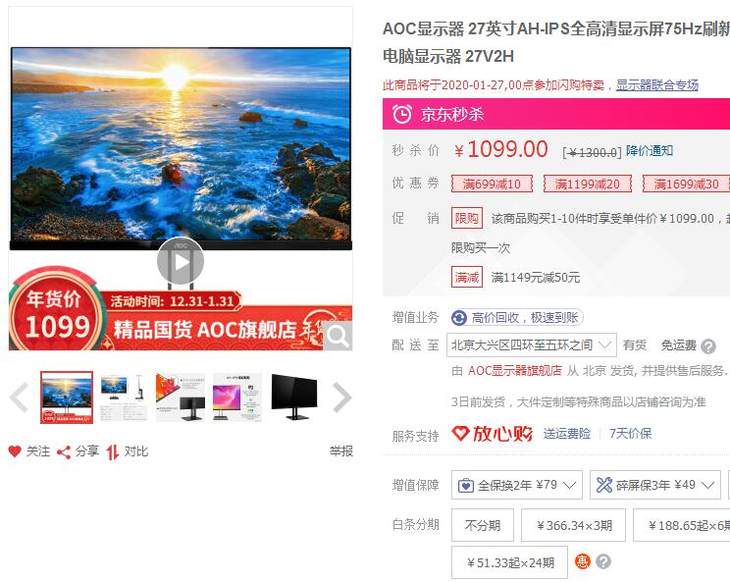
Task: Select the ¥366.34×3期 installment option
Action: point(574,525)
